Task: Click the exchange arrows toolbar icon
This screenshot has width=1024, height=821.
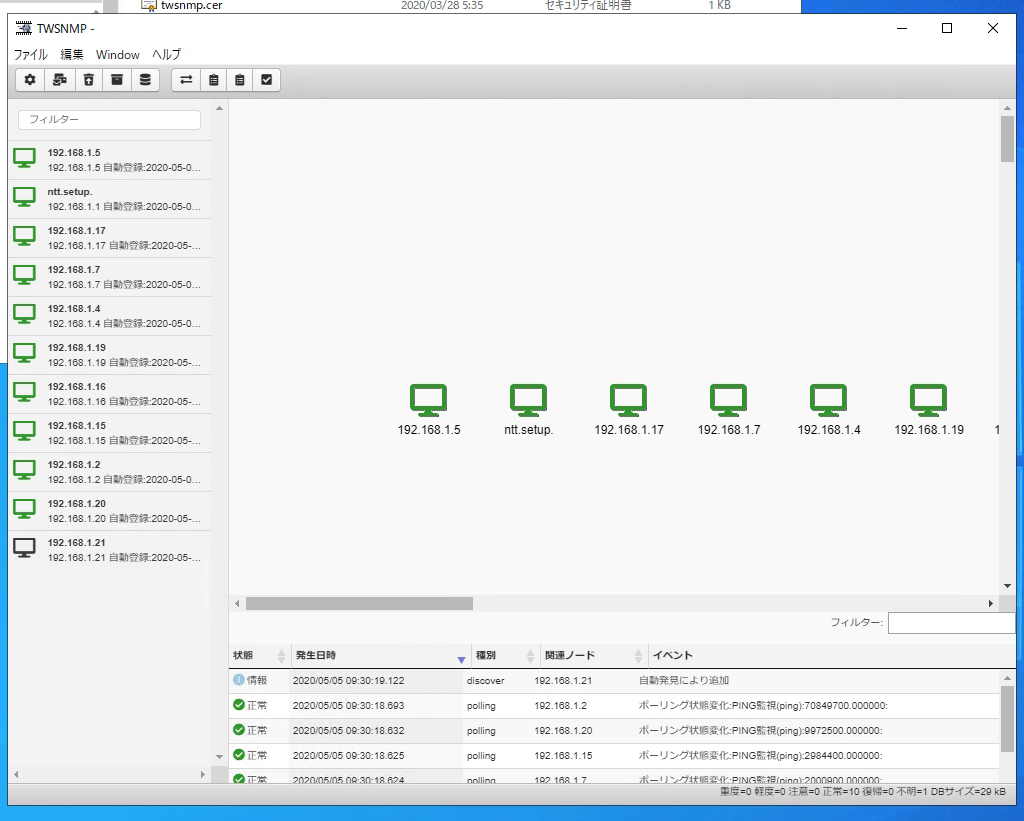Action: 186,80
